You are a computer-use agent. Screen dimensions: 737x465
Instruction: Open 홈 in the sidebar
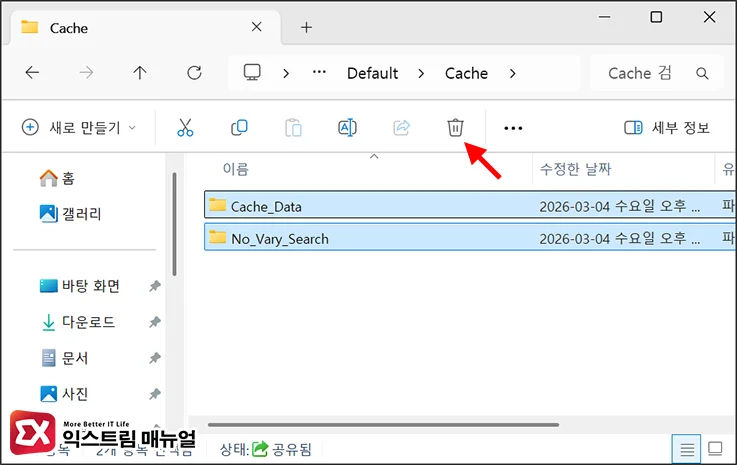pos(57,178)
